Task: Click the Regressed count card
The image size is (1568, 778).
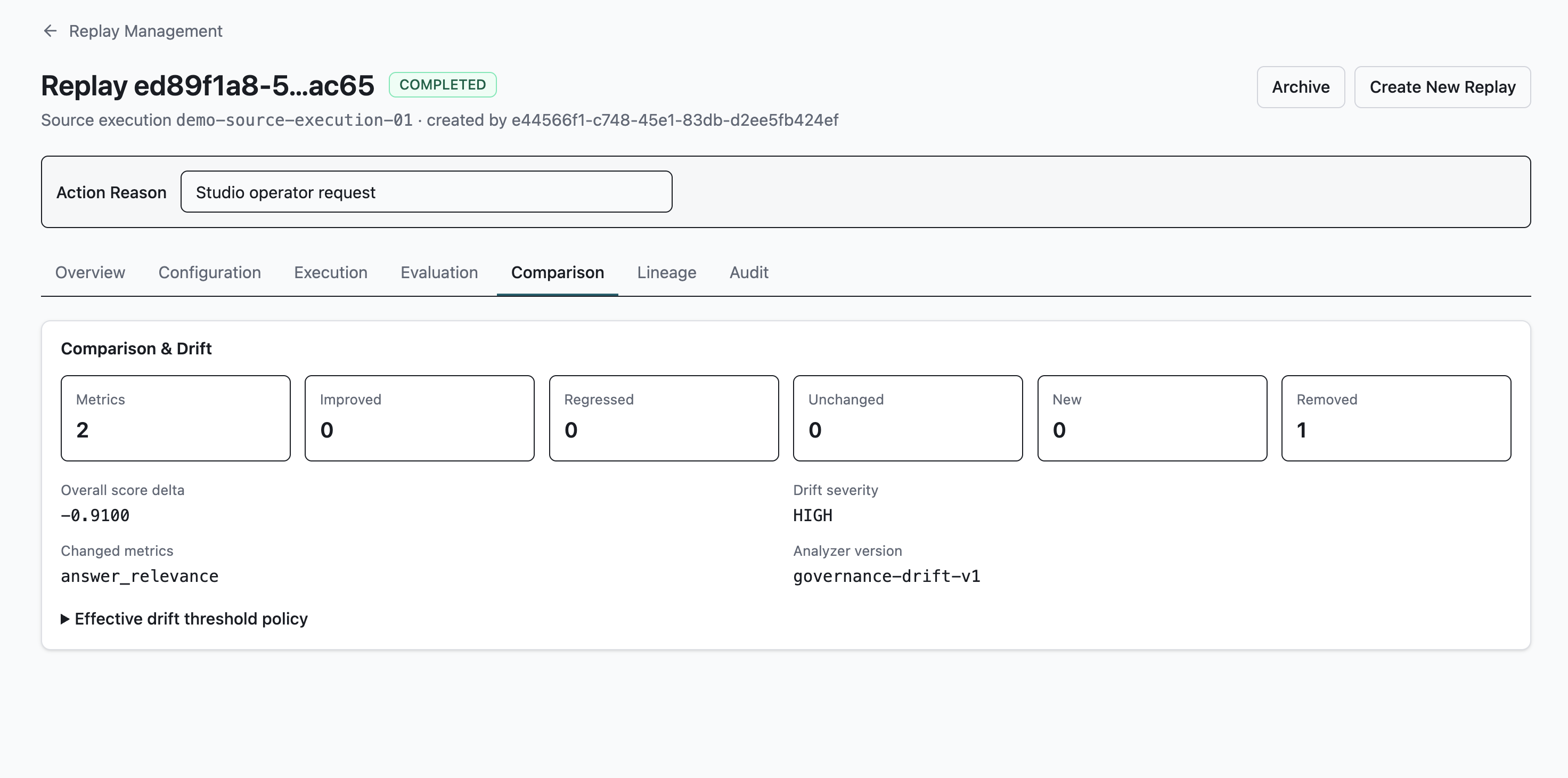Action: click(x=664, y=418)
